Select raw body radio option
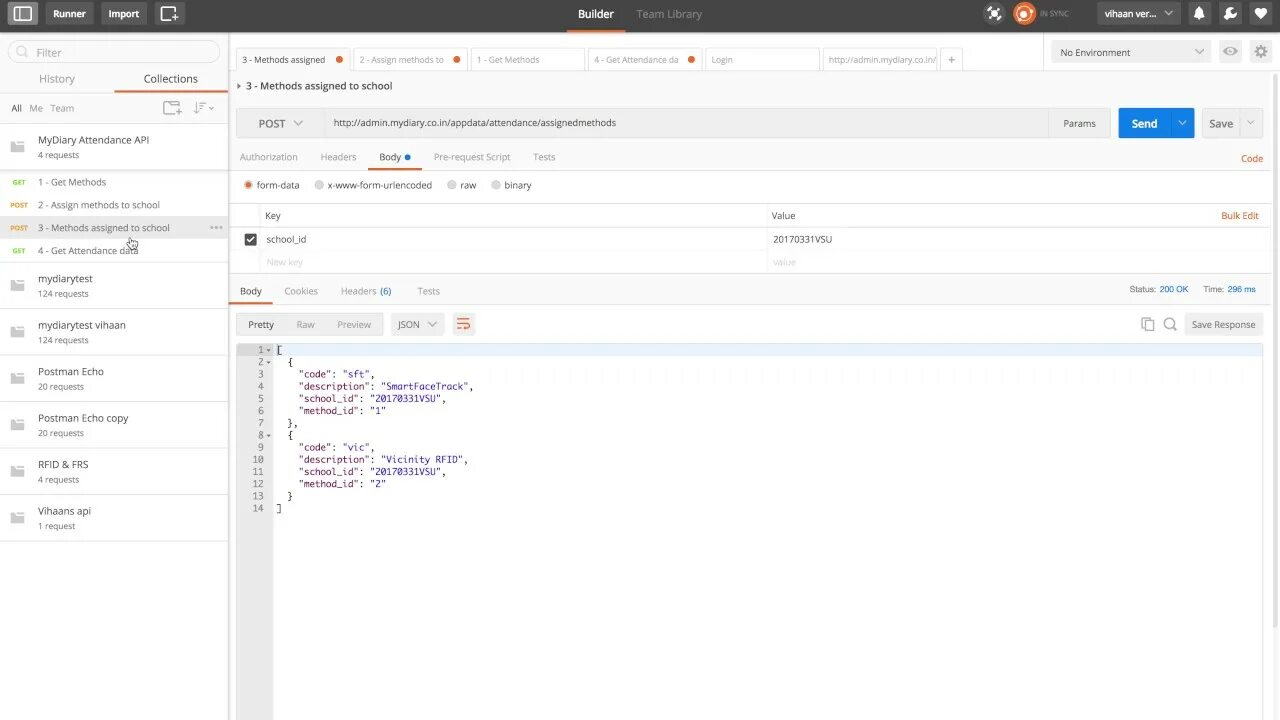 click(x=452, y=185)
